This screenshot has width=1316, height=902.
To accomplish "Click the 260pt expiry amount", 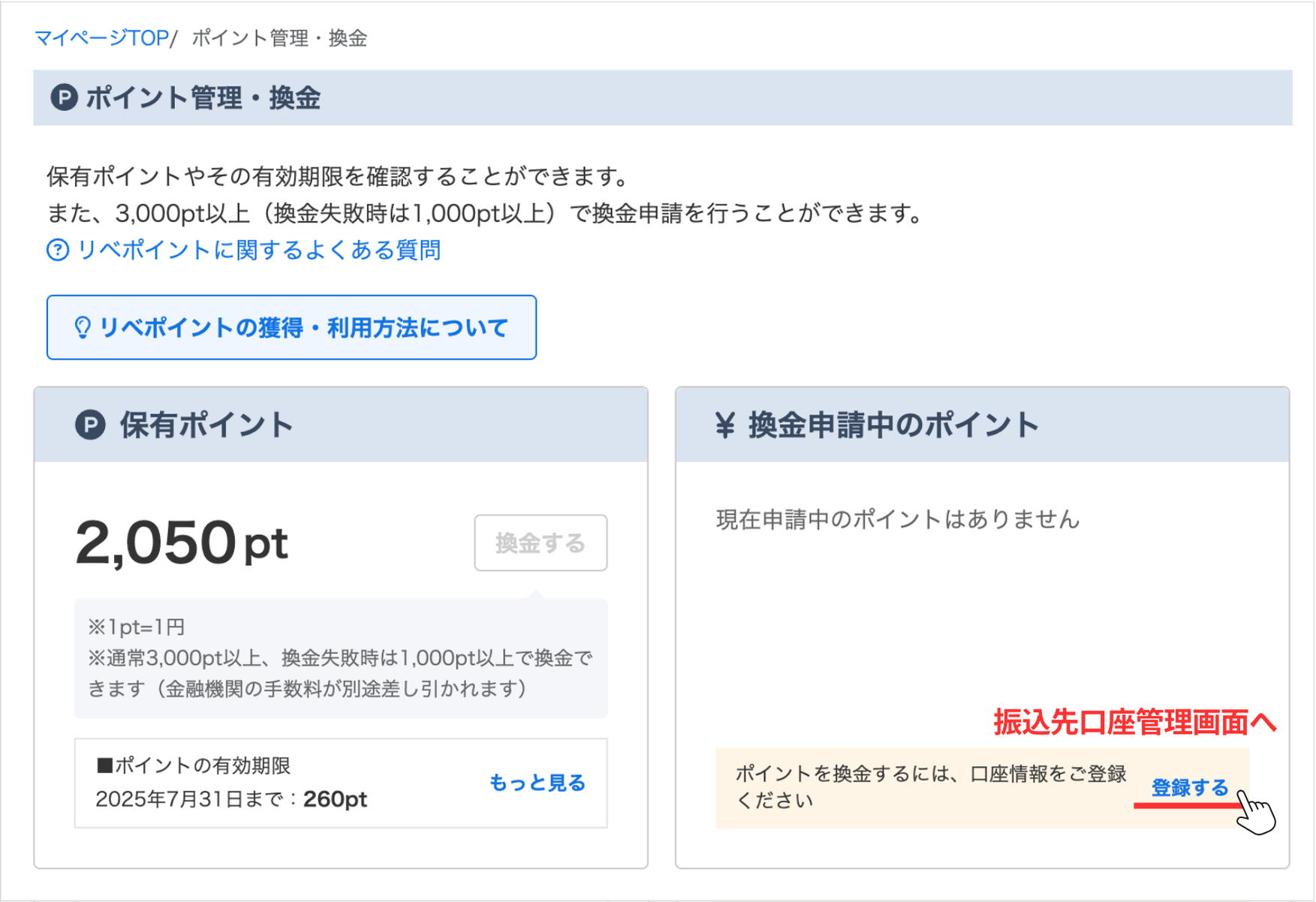I will coord(335,799).
